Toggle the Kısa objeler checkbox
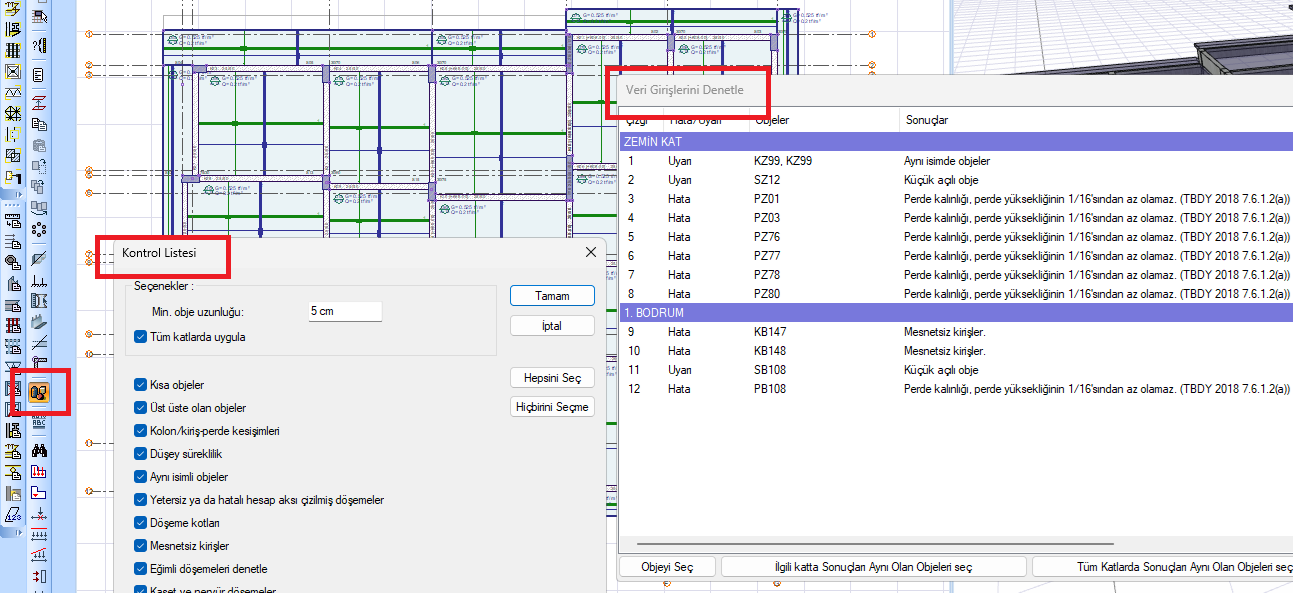This screenshot has height=593, width=1293. point(141,385)
